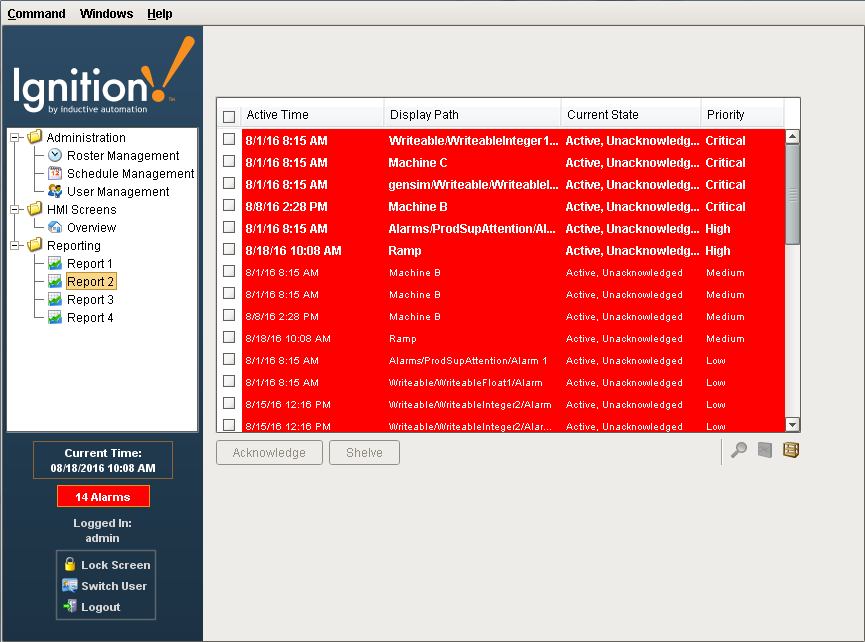The image size is (865, 642).
Task: View shelved alarms via shelf icon
Action: pos(790,450)
